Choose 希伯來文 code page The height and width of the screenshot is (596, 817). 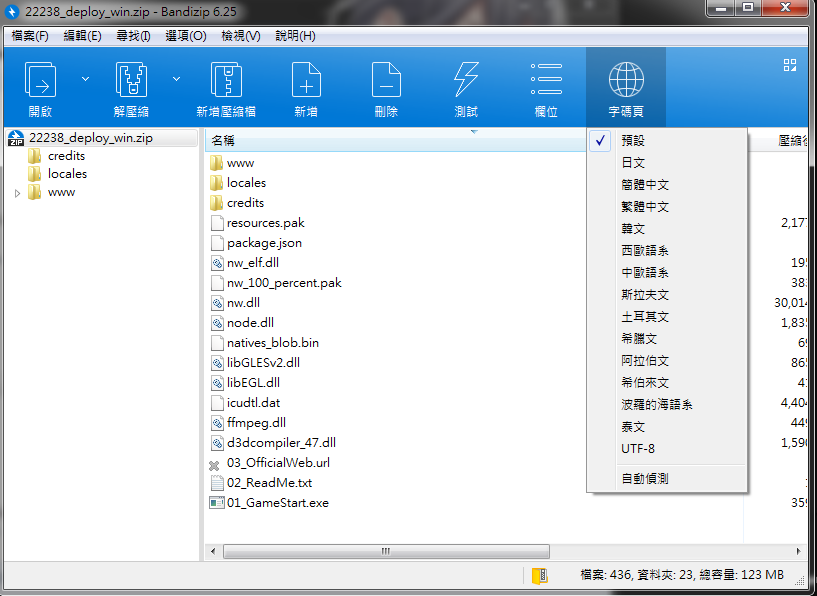(667, 382)
